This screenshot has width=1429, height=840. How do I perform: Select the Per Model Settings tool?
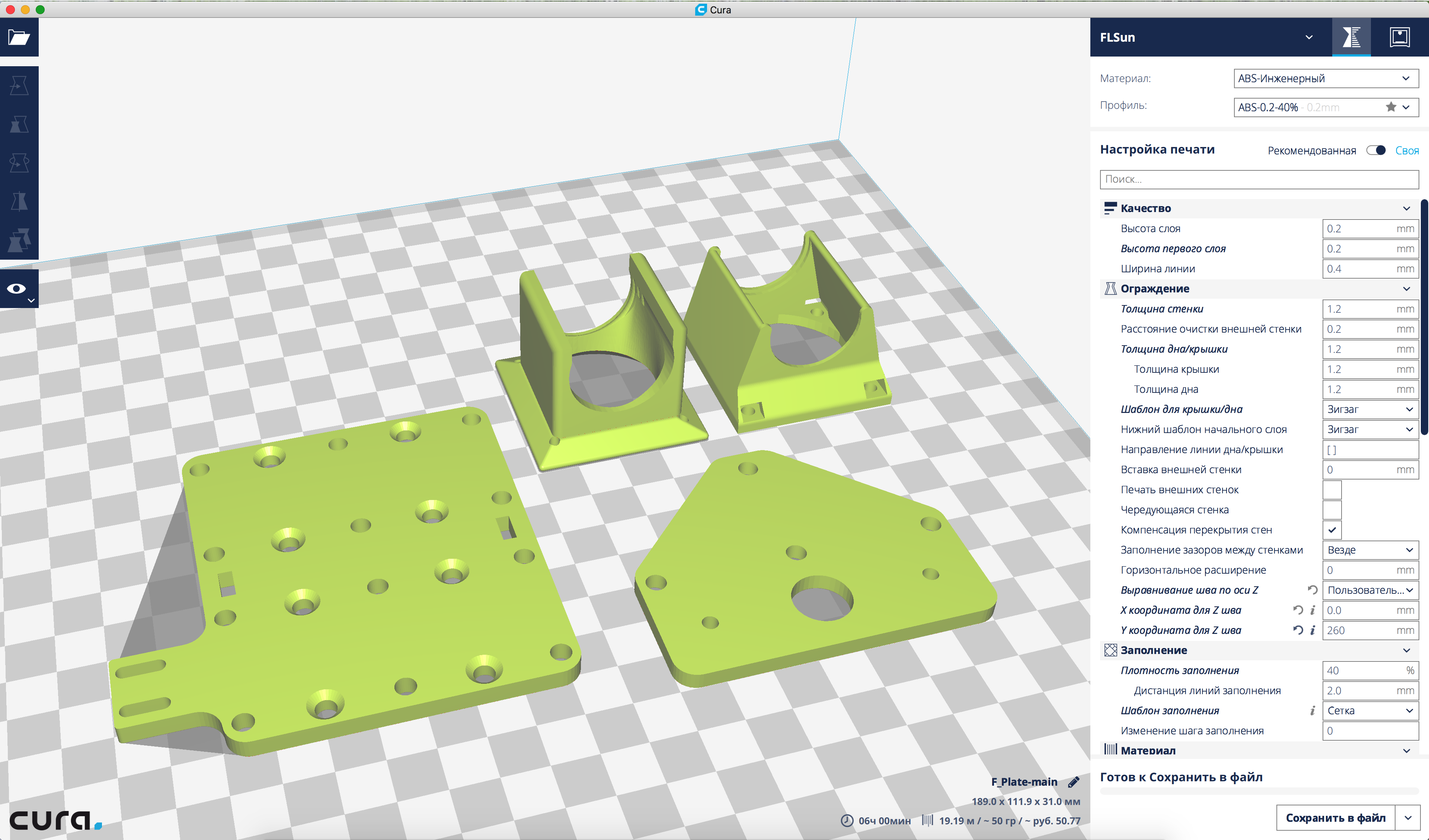(x=19, y=240)
